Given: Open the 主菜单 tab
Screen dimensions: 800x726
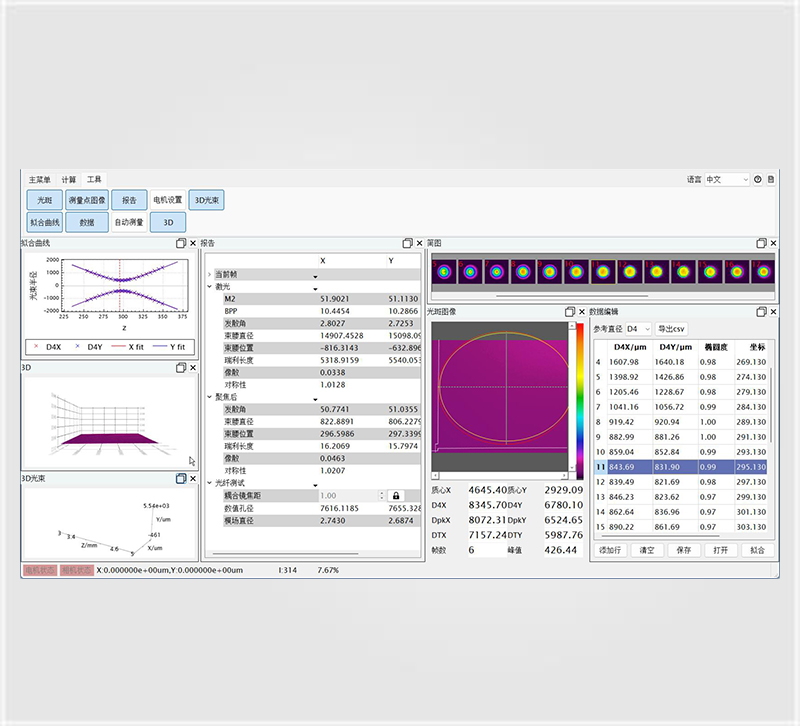Looking at the screenshot, I should point(39,179).
